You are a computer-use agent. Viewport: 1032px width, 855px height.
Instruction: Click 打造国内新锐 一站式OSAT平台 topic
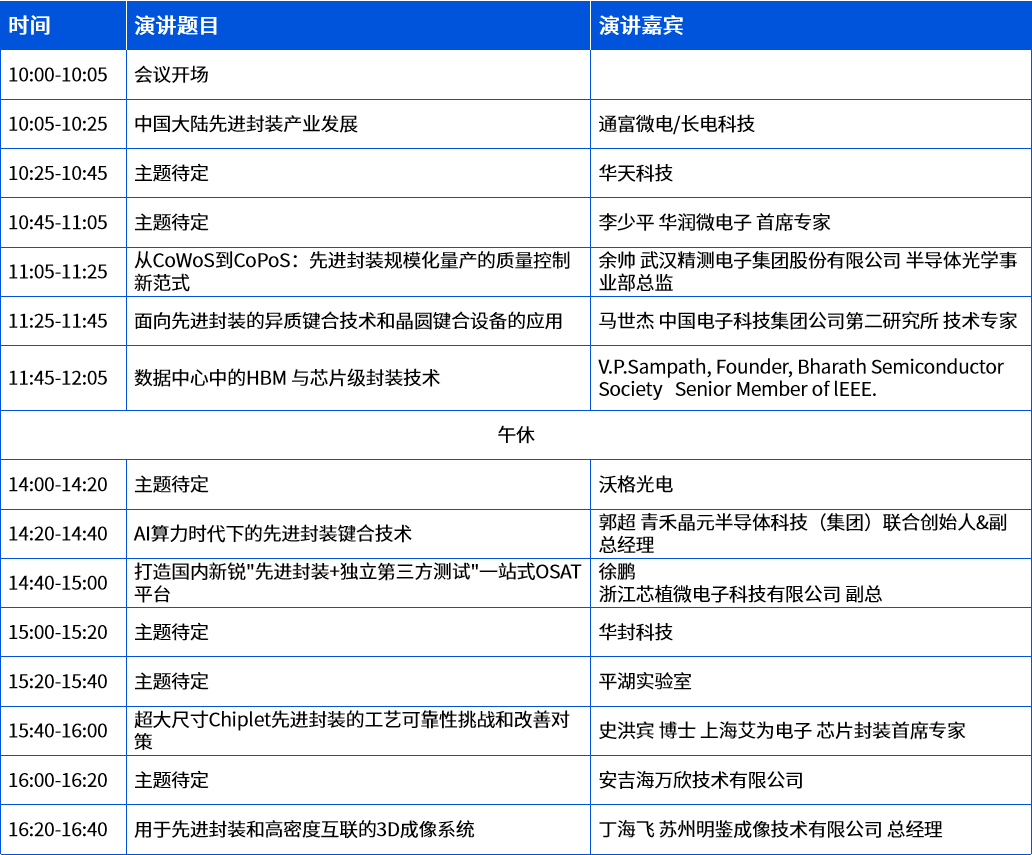358,583
